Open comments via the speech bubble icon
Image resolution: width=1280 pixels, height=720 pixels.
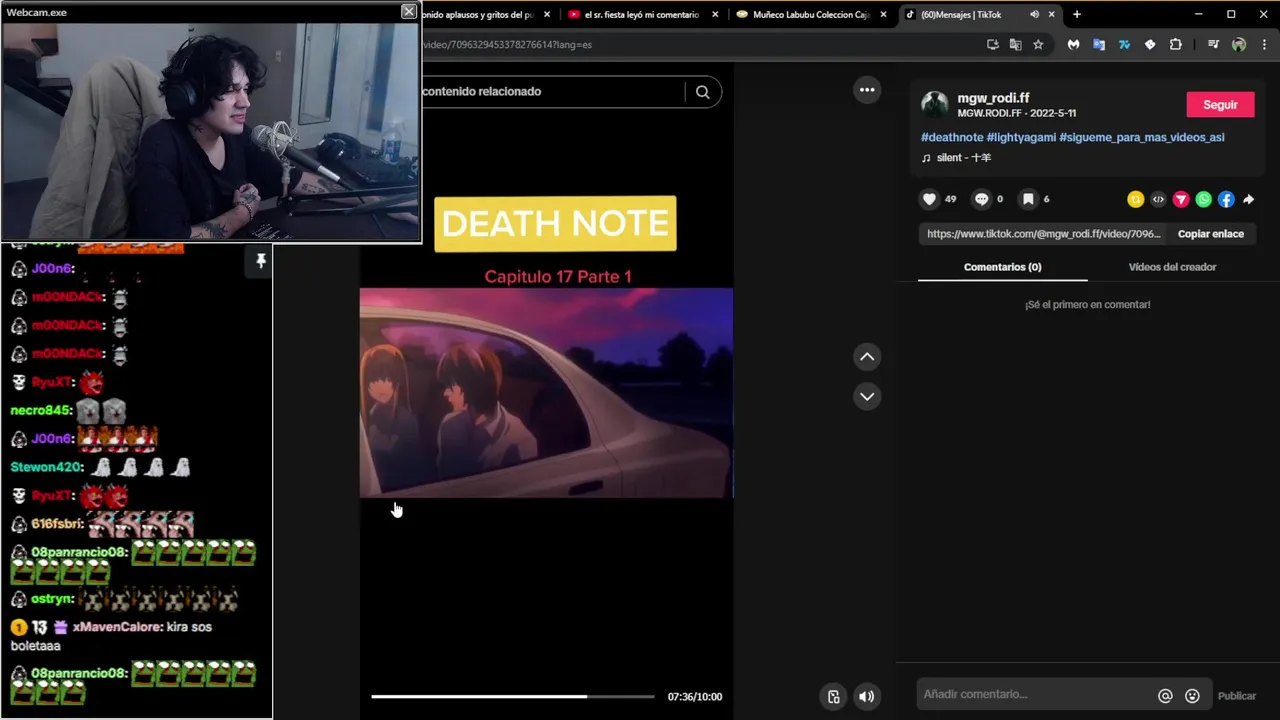[x=981, y=199]
